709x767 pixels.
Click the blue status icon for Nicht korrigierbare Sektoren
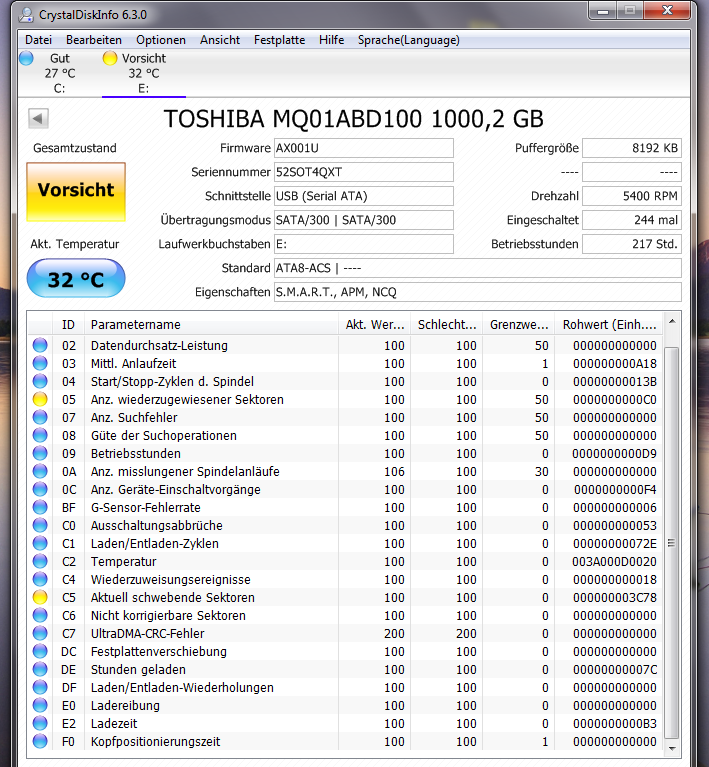[x=40, y=615]
